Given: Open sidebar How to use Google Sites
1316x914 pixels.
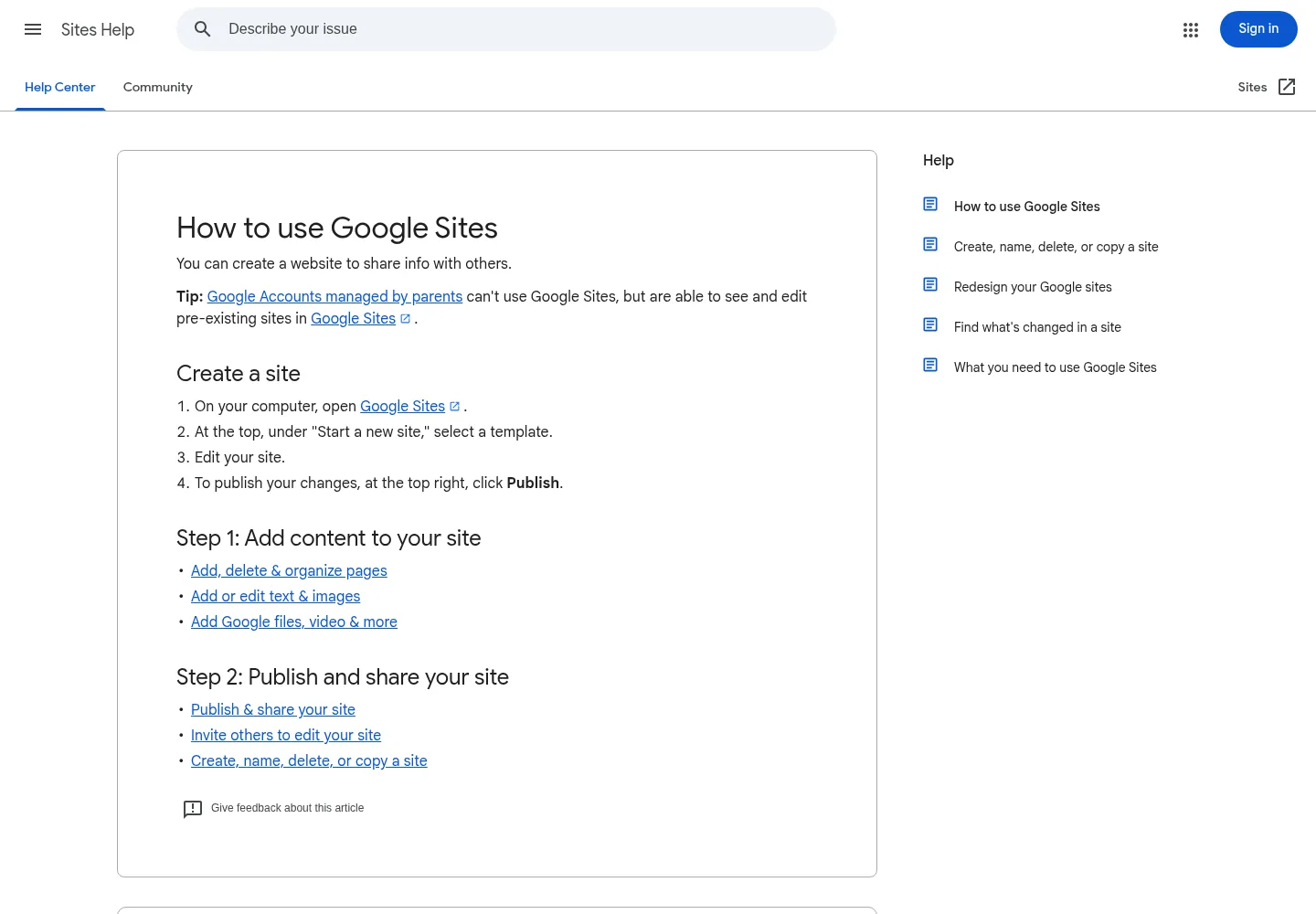Looking at the screenshot, I should (1027, 207).
